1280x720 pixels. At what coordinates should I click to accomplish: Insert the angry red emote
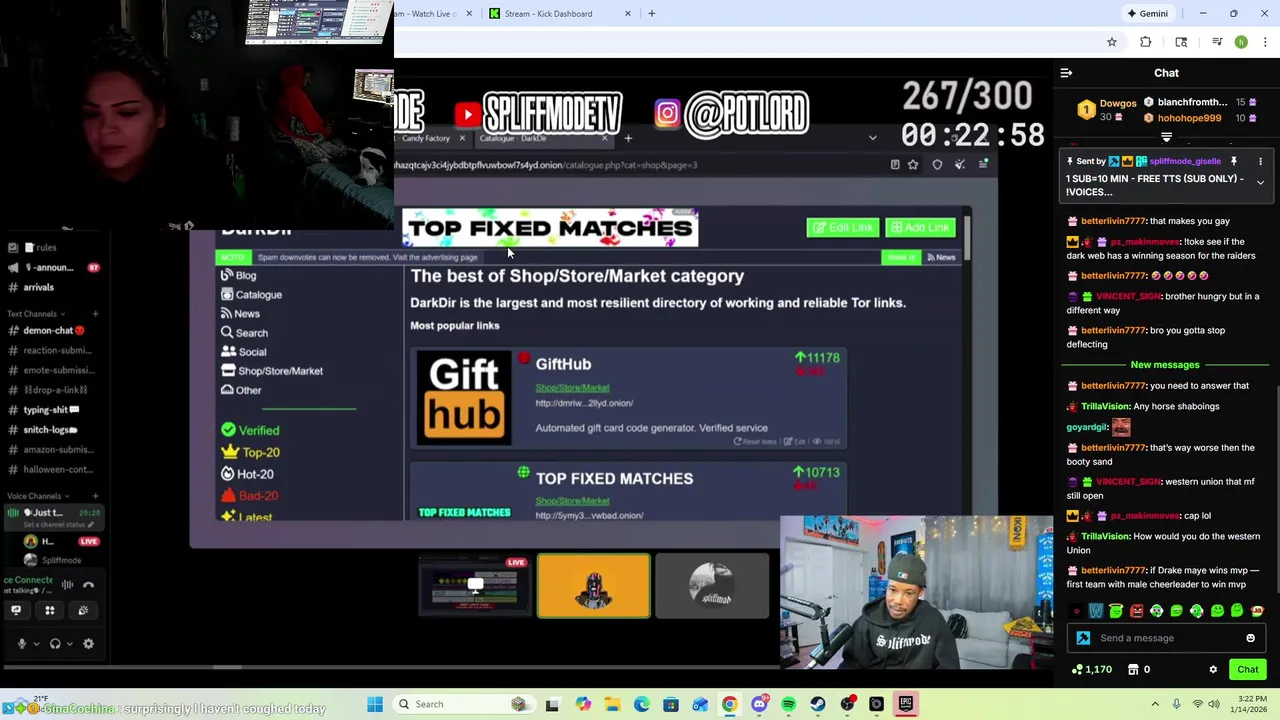[1136, 610]
